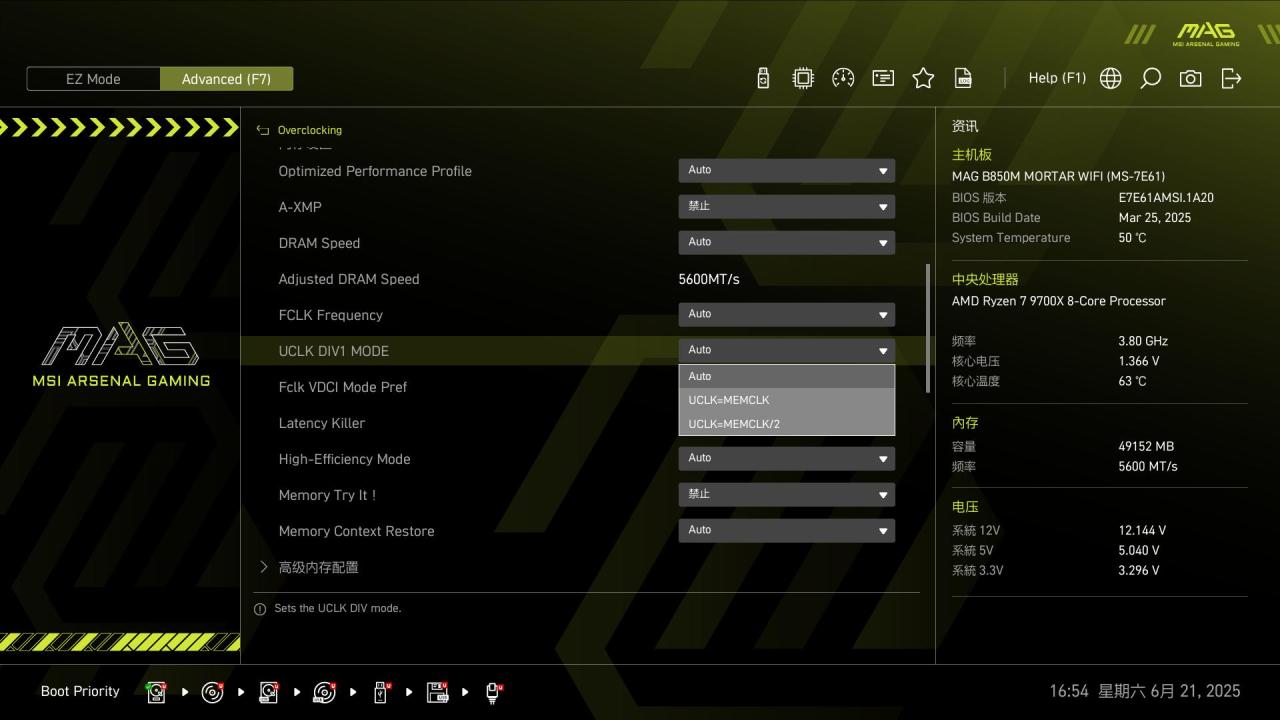
Task: Open the LOG file icon in toolbar
Action: (963, 78)
